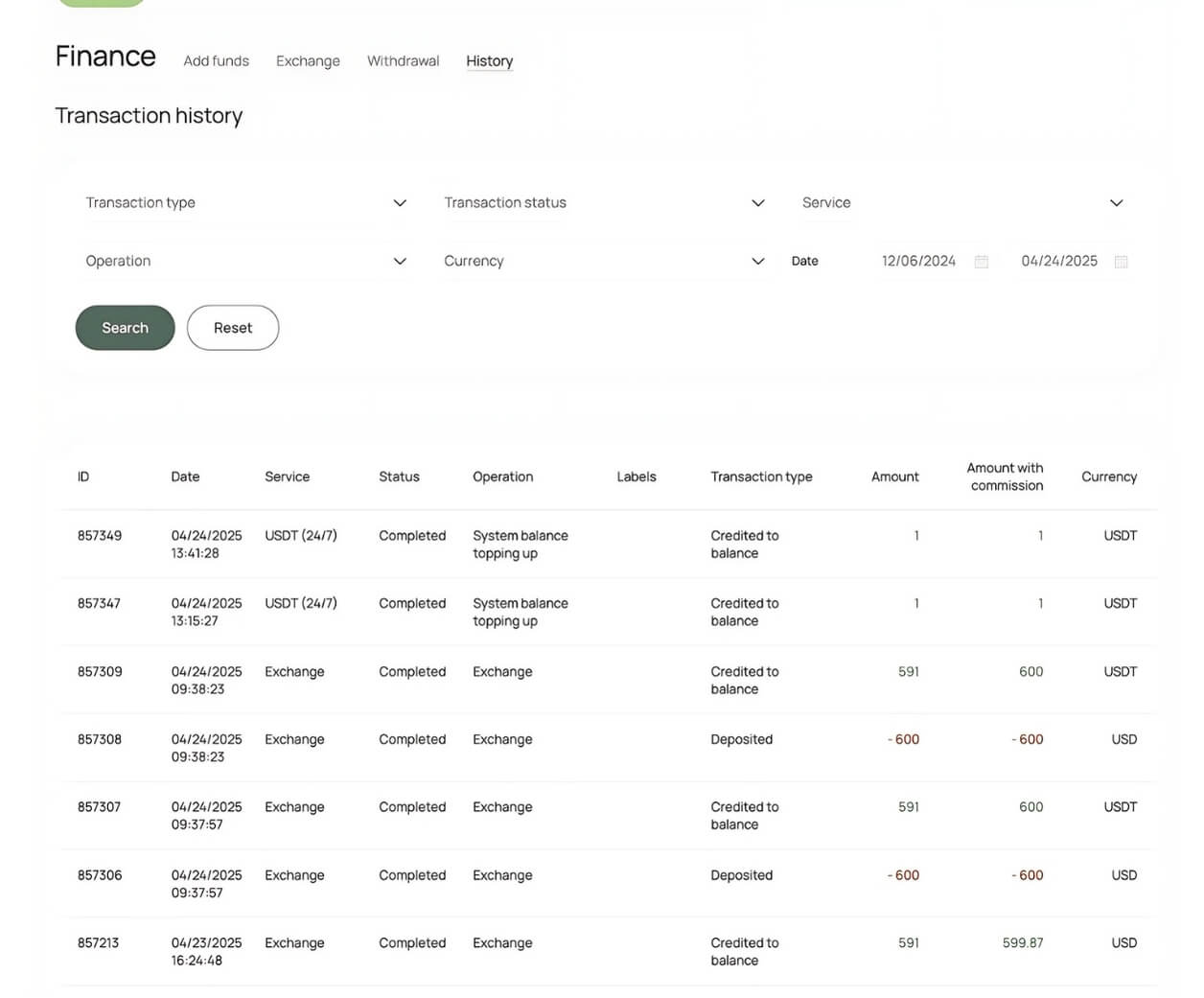
Task: Open the Exchange tab
Action: (308, 61)
